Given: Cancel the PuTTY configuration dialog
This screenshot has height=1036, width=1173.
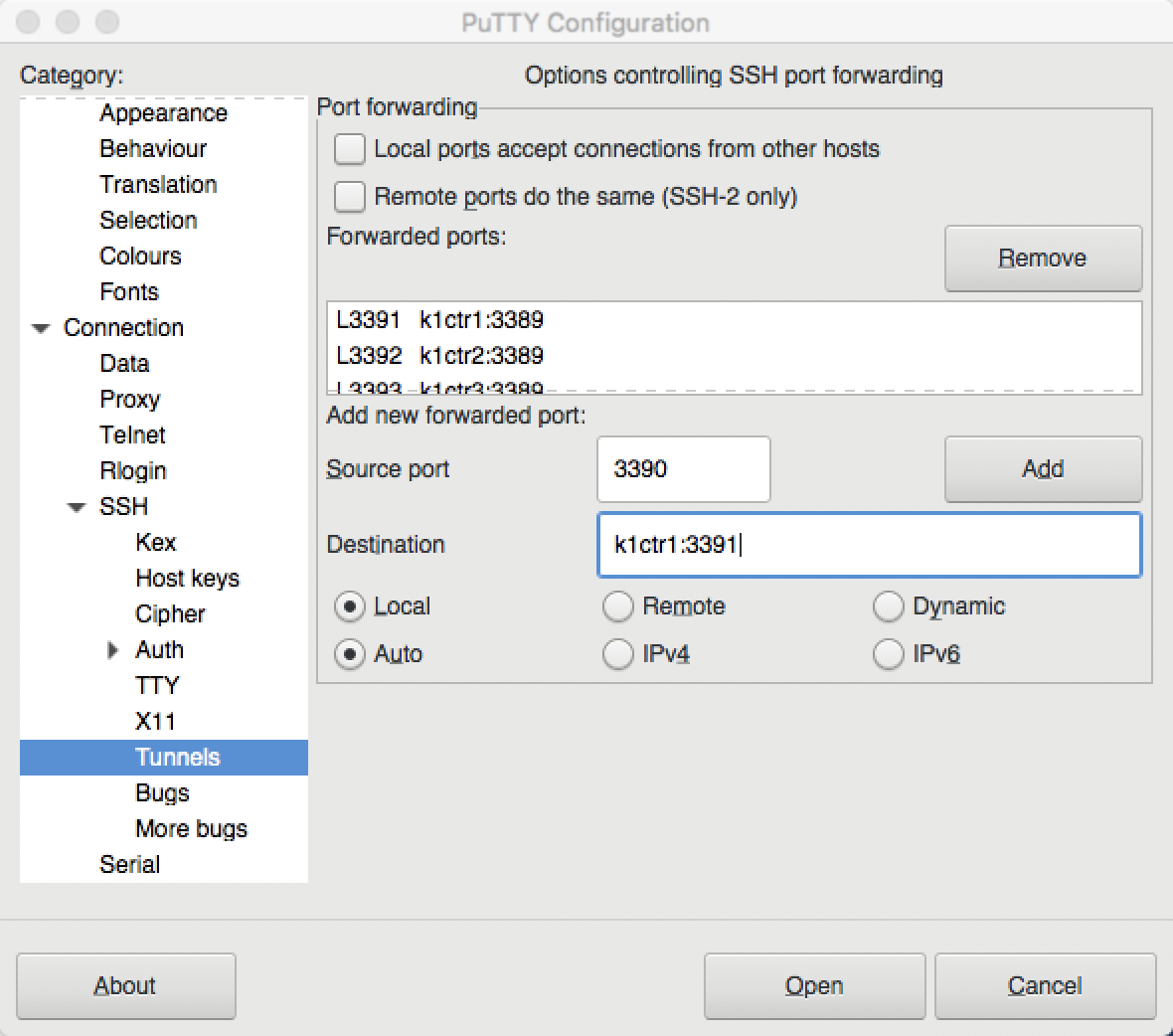Looking at the screenshot, I should [x=1044, y=985].
